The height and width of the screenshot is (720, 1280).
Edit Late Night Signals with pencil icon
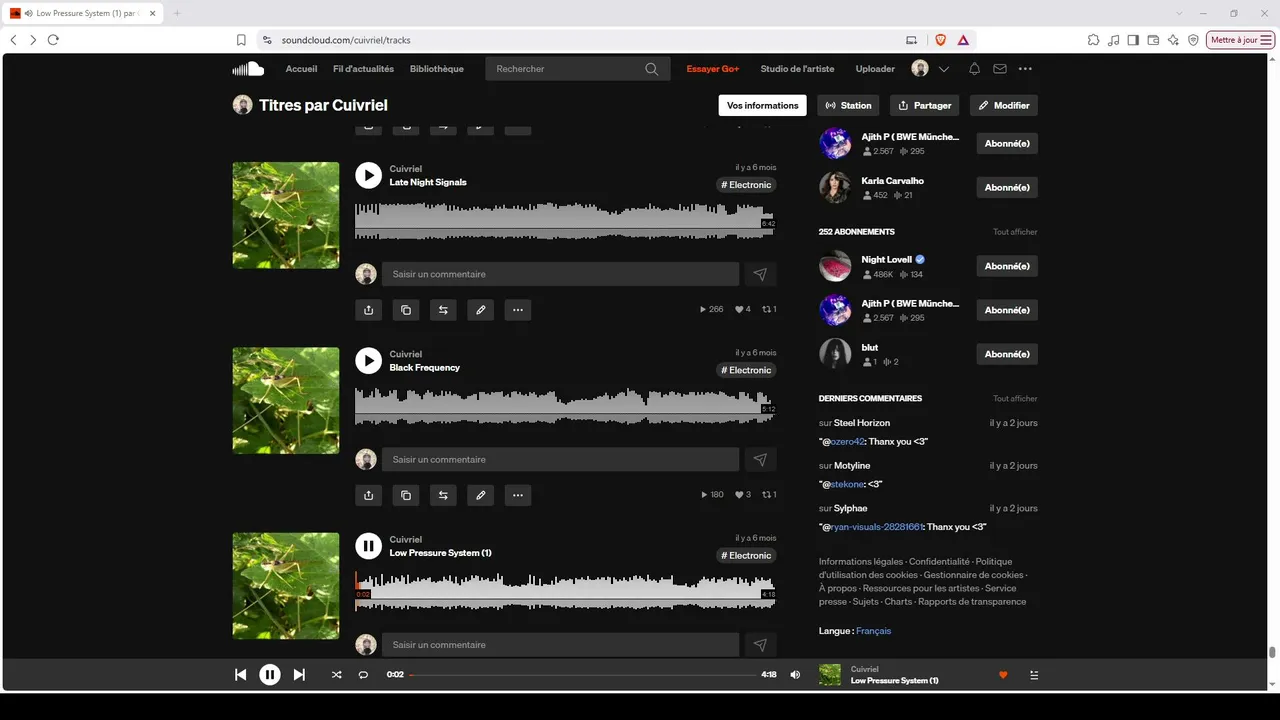481,310
